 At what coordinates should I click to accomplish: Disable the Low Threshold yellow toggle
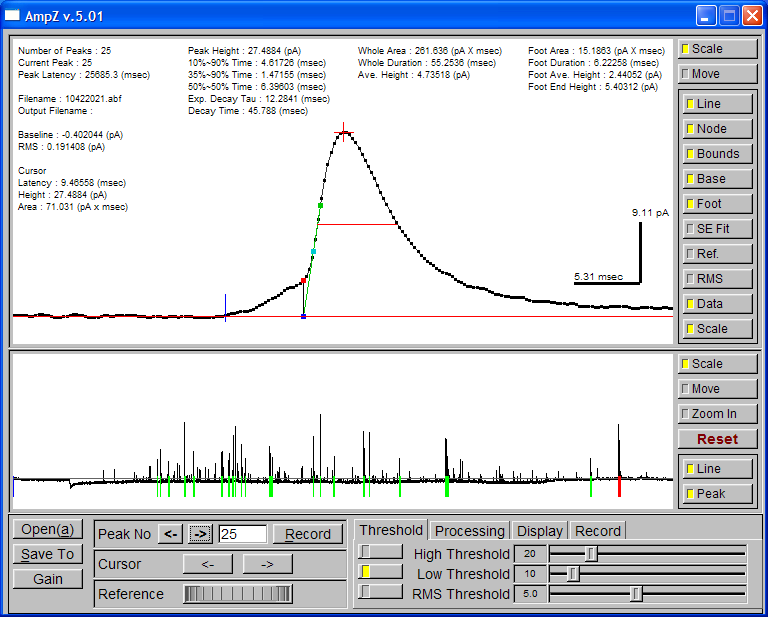(x=380, y=572)
